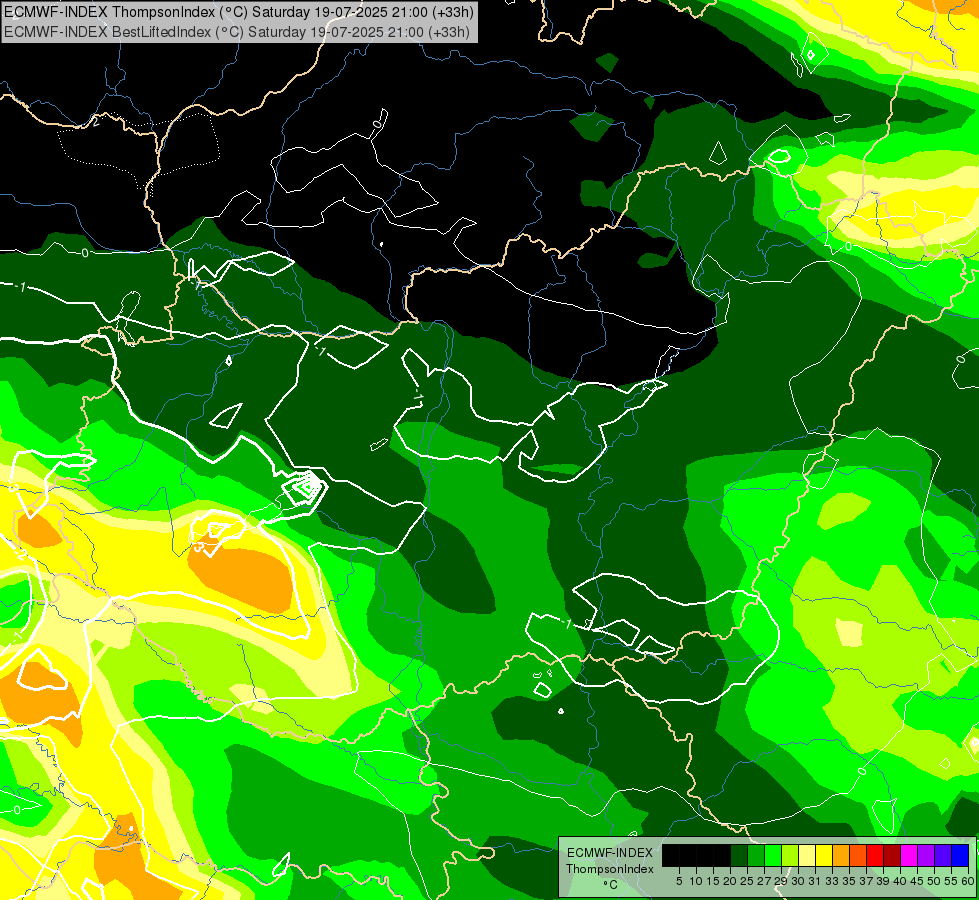Click the legend tick value '25'
Viewport: 979px width, 900px height.
[x=747, y=881]
